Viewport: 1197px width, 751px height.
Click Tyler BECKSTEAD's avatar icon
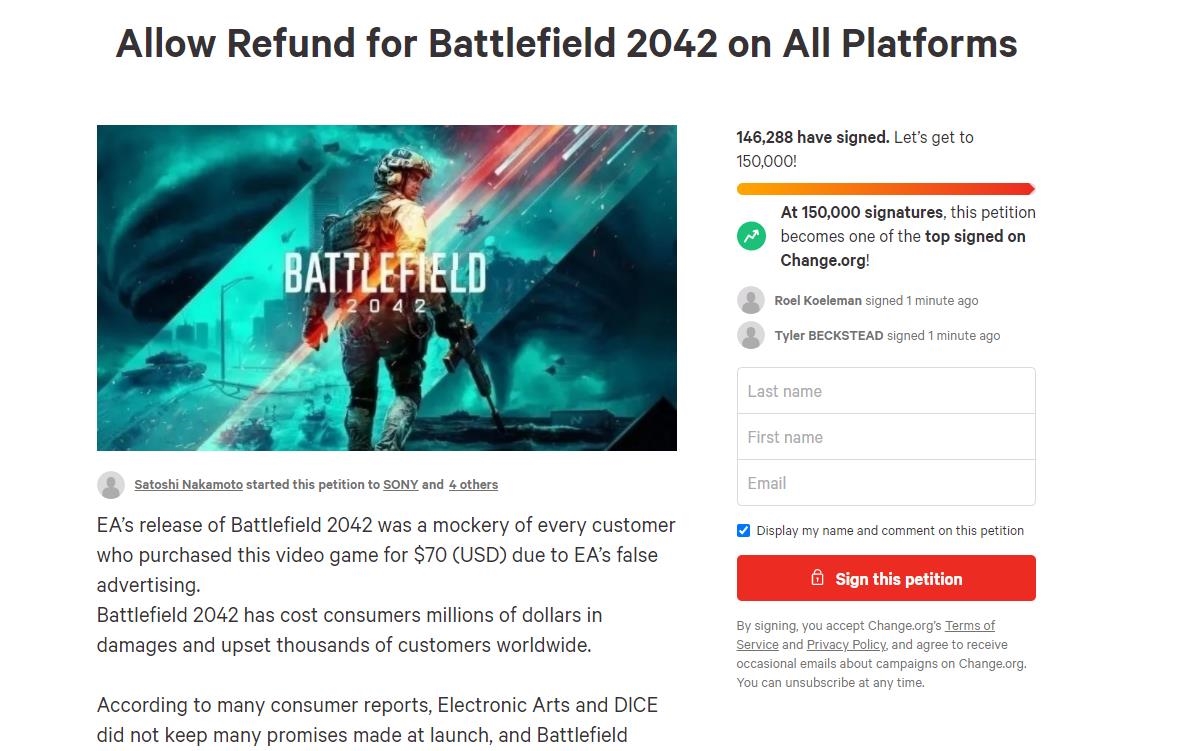pos(751,335)
